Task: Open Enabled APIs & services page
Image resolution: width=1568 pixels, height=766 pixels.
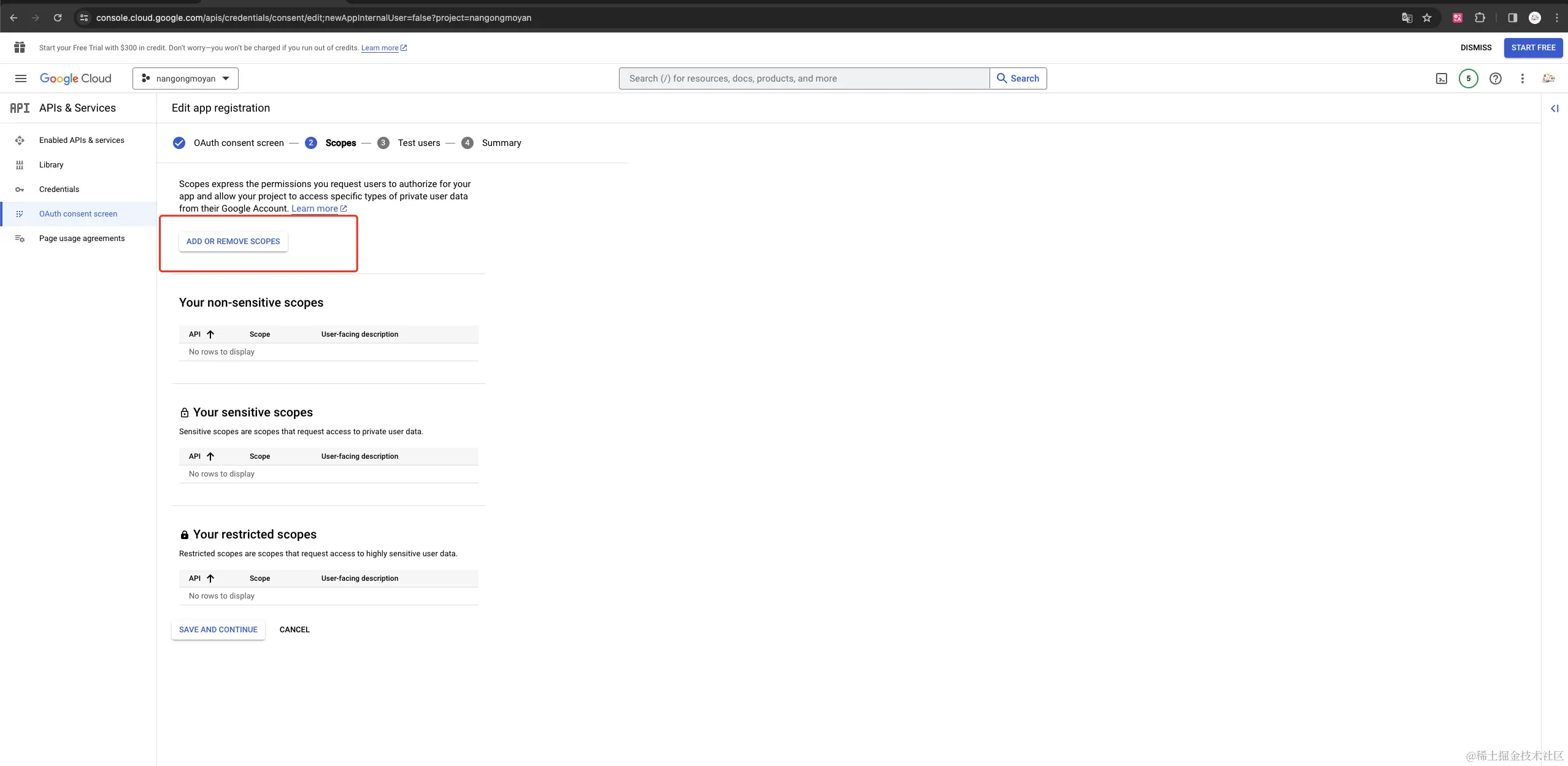Action: 81,140
